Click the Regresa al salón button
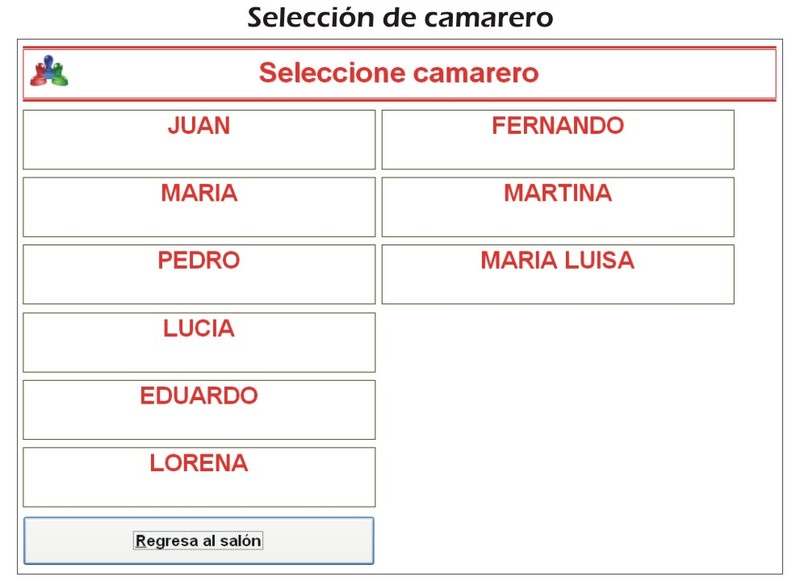This screenshot has height=585, width=800. click(199, 541)
